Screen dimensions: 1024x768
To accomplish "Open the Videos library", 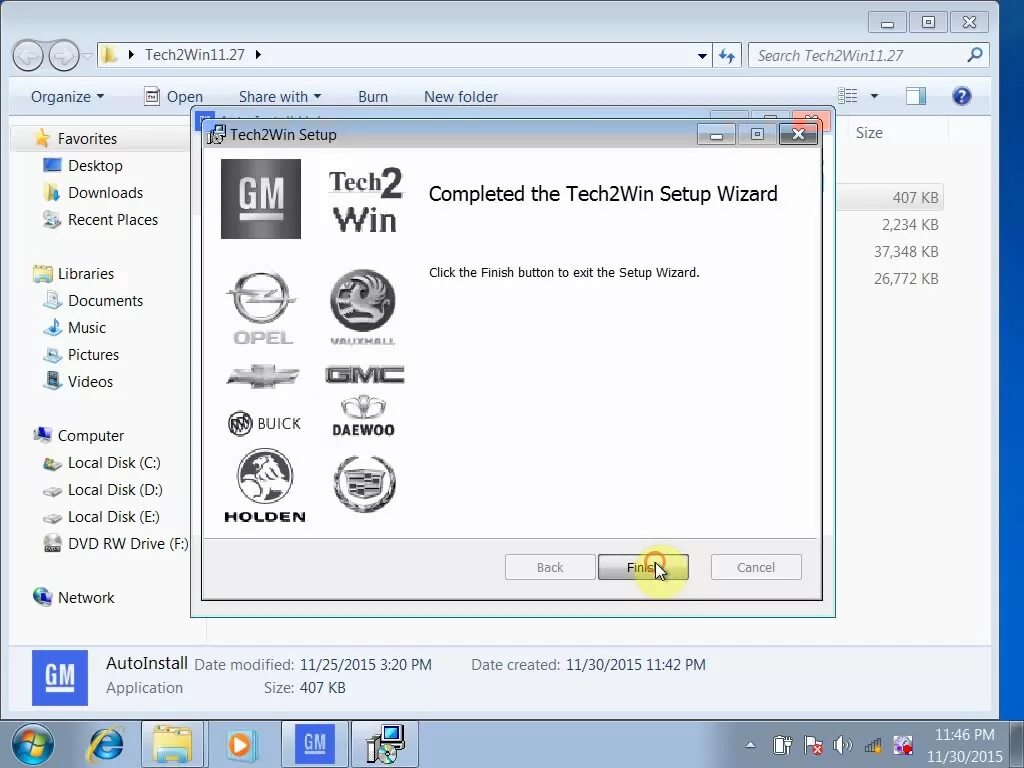I will tap(90, 381).
